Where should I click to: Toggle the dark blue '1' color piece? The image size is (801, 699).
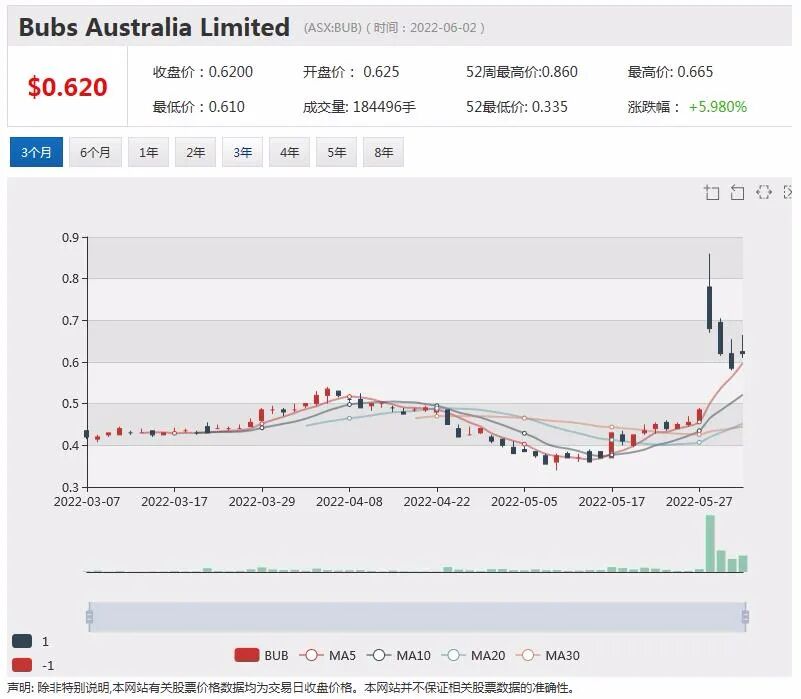[x=22, y=641]
